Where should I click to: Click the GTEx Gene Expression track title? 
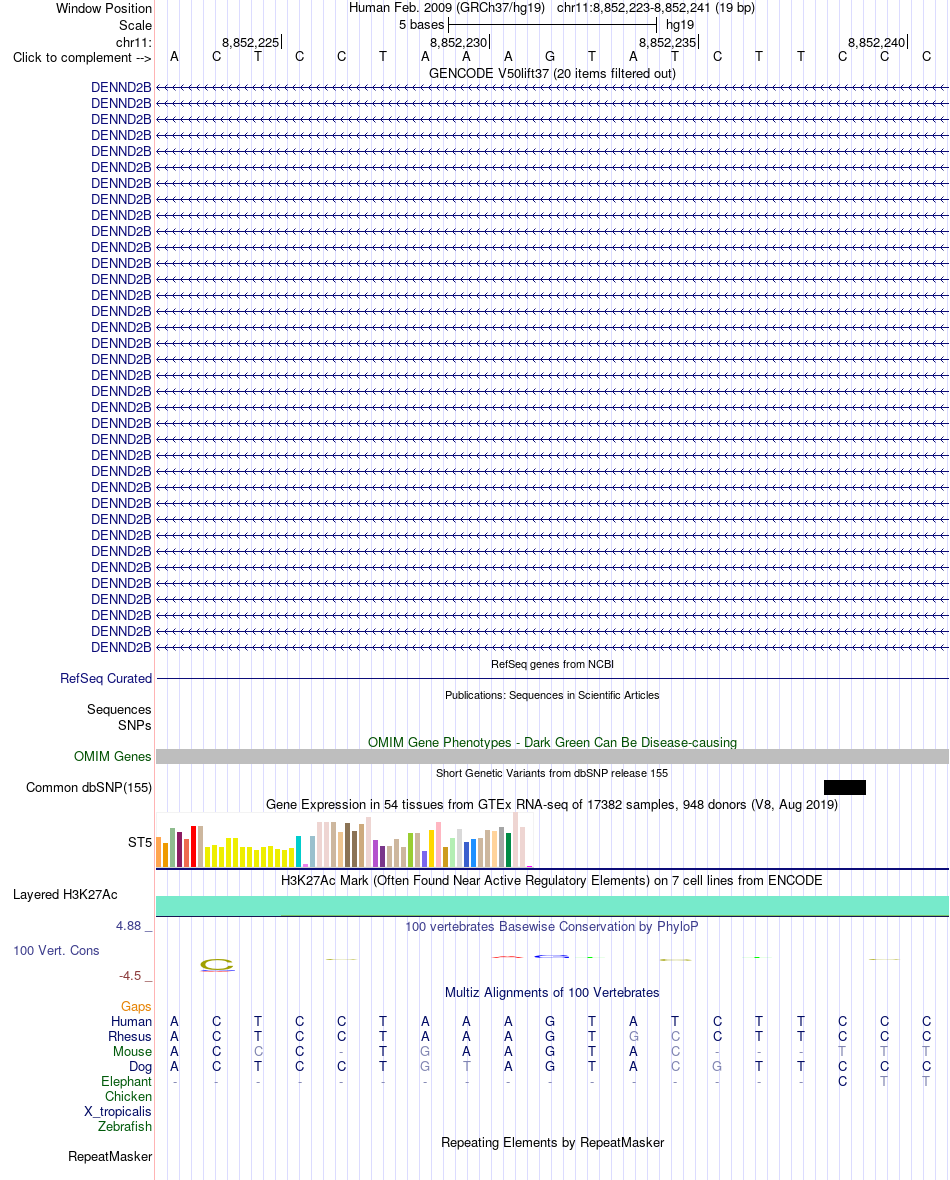coord(552,804)
